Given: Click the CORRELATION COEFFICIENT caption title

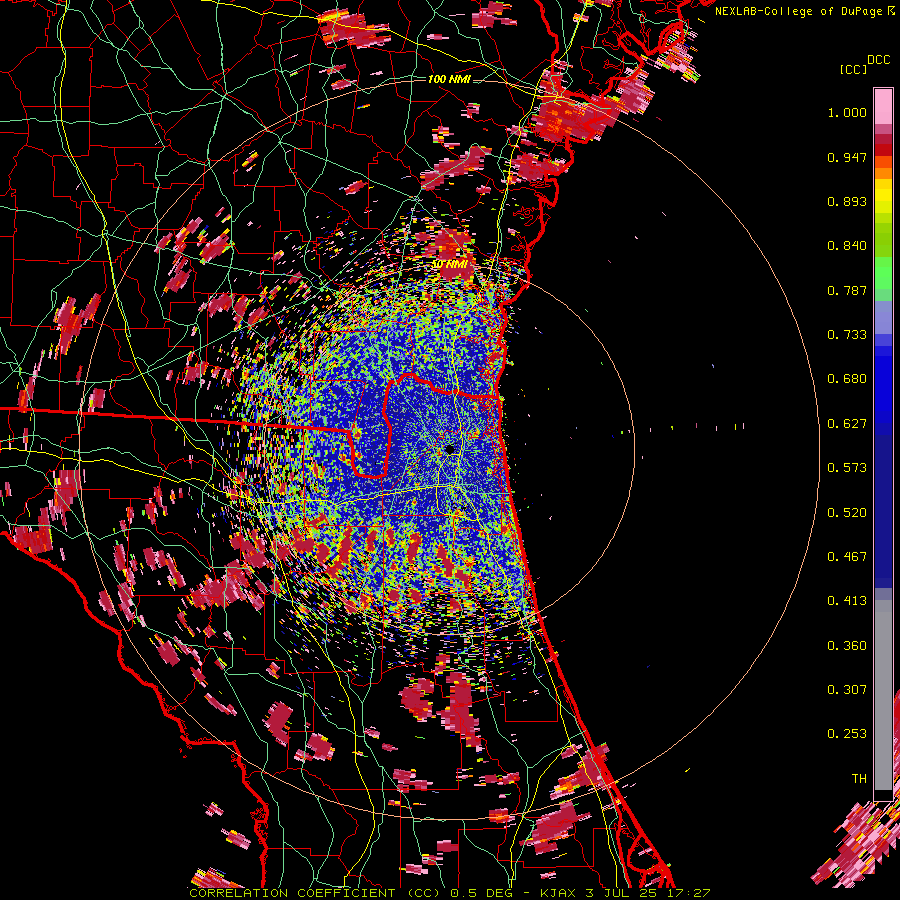Looking at the screenshot, I should pos(292,893).
